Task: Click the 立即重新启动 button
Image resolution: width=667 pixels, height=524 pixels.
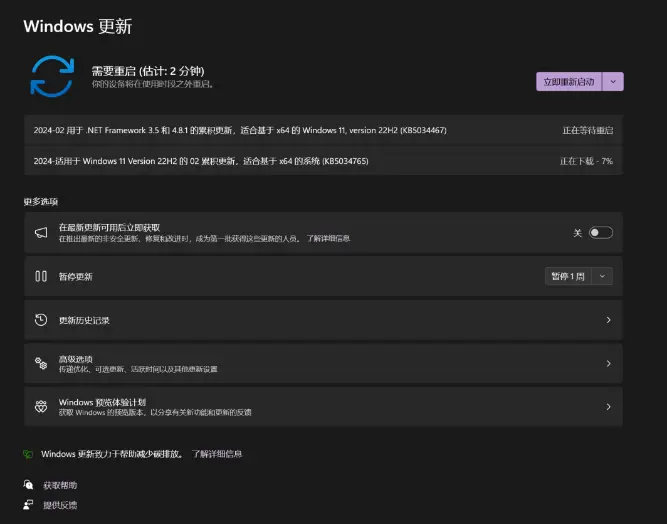Action: (x=569, y=82)
